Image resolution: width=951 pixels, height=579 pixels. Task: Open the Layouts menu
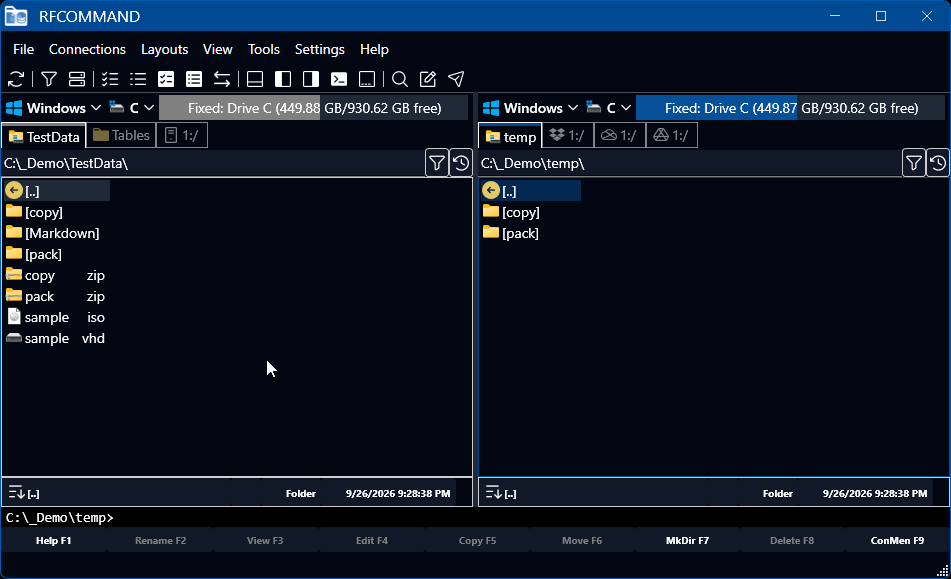(x=164, y=49)
